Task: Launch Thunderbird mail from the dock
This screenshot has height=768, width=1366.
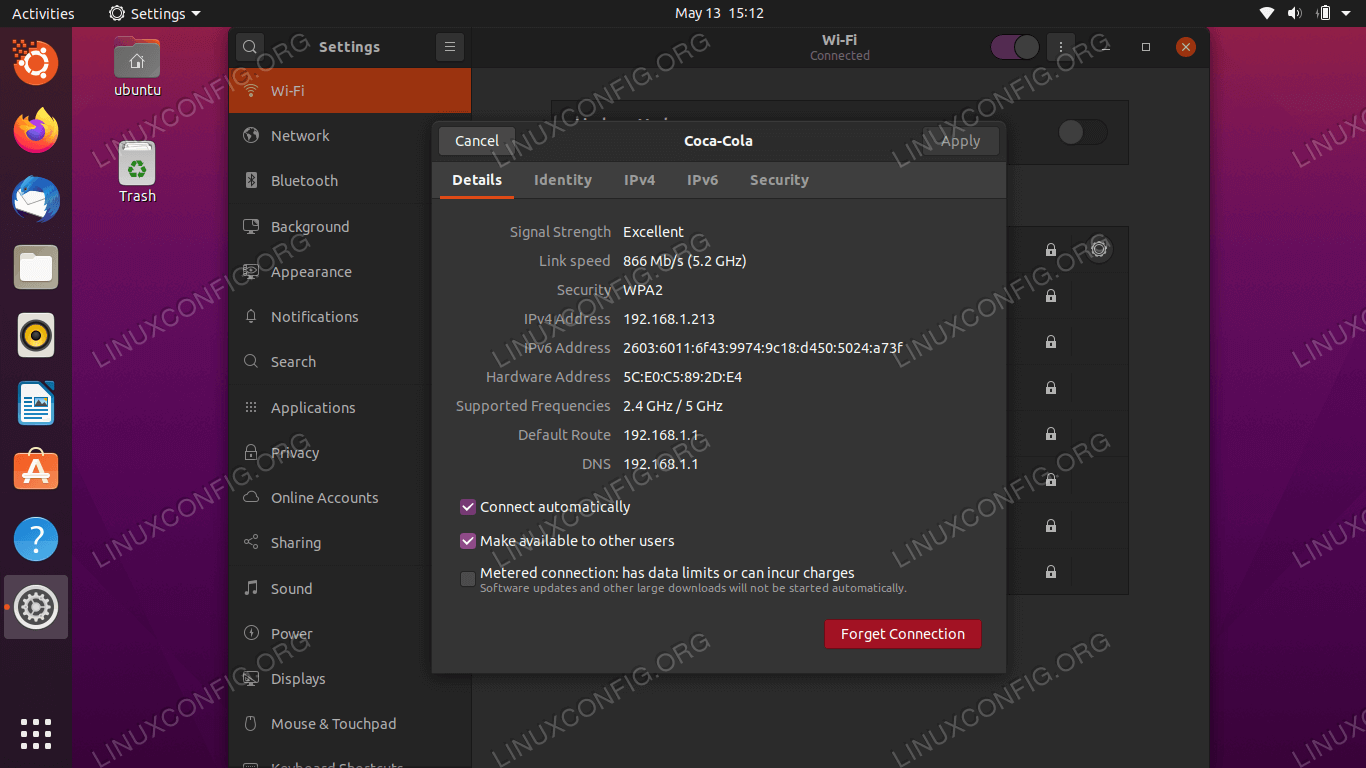Action: [36, 199]
